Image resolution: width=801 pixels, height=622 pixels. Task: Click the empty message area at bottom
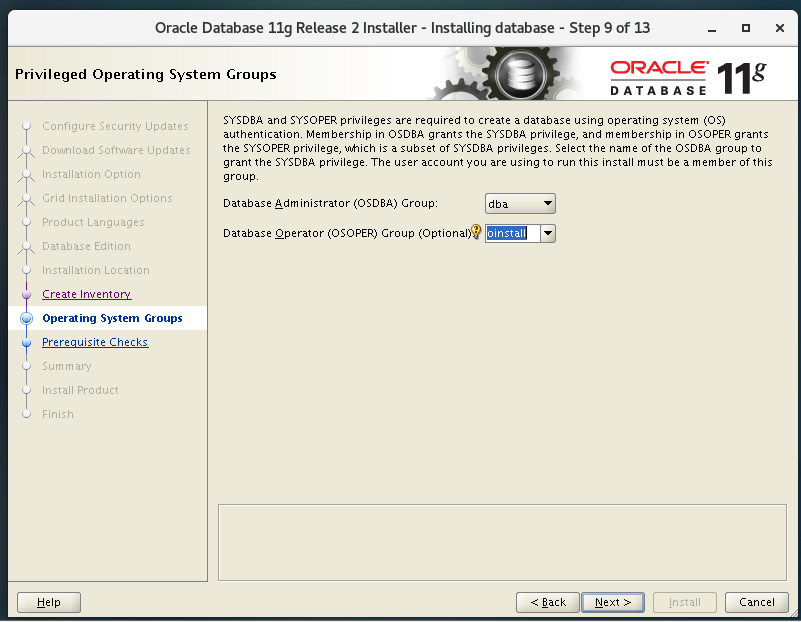coord(502,542)
